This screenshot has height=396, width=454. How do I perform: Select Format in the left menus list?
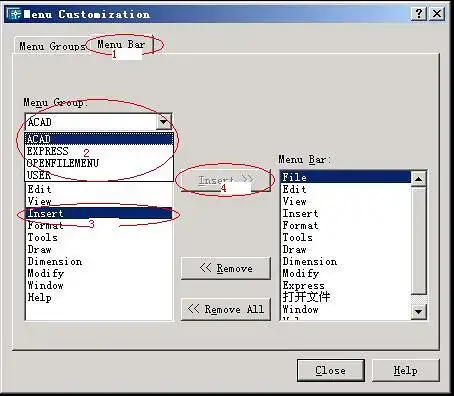tap(99, 225)
